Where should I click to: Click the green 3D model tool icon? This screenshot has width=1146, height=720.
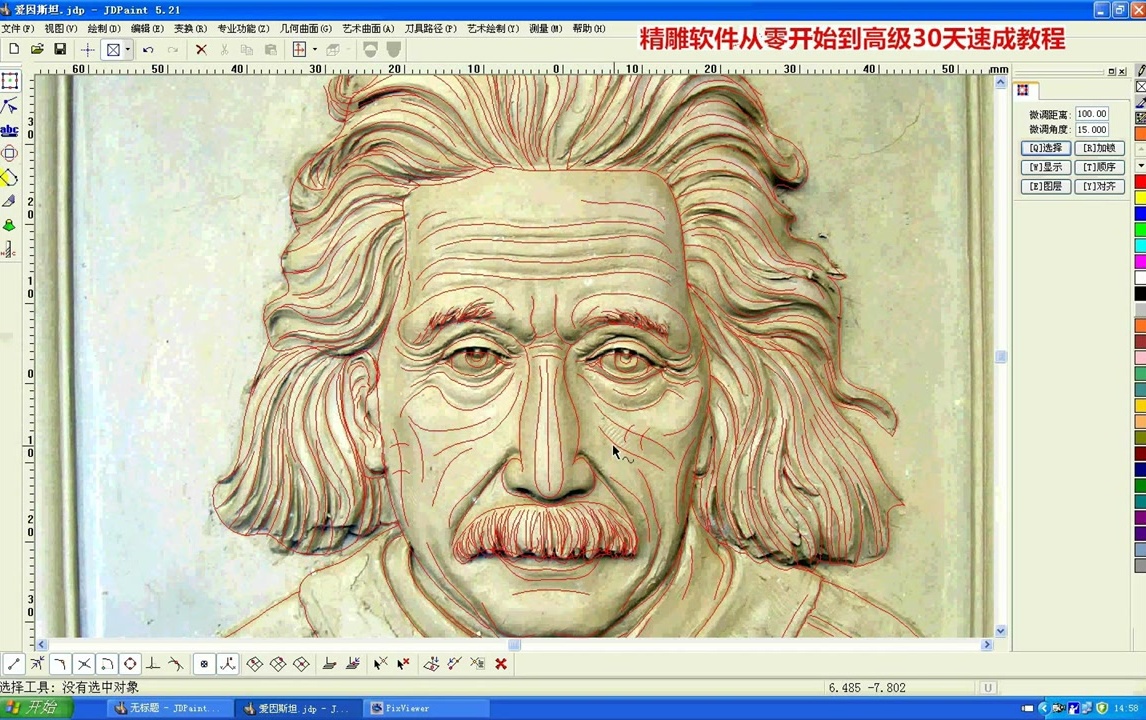[10, 226]
